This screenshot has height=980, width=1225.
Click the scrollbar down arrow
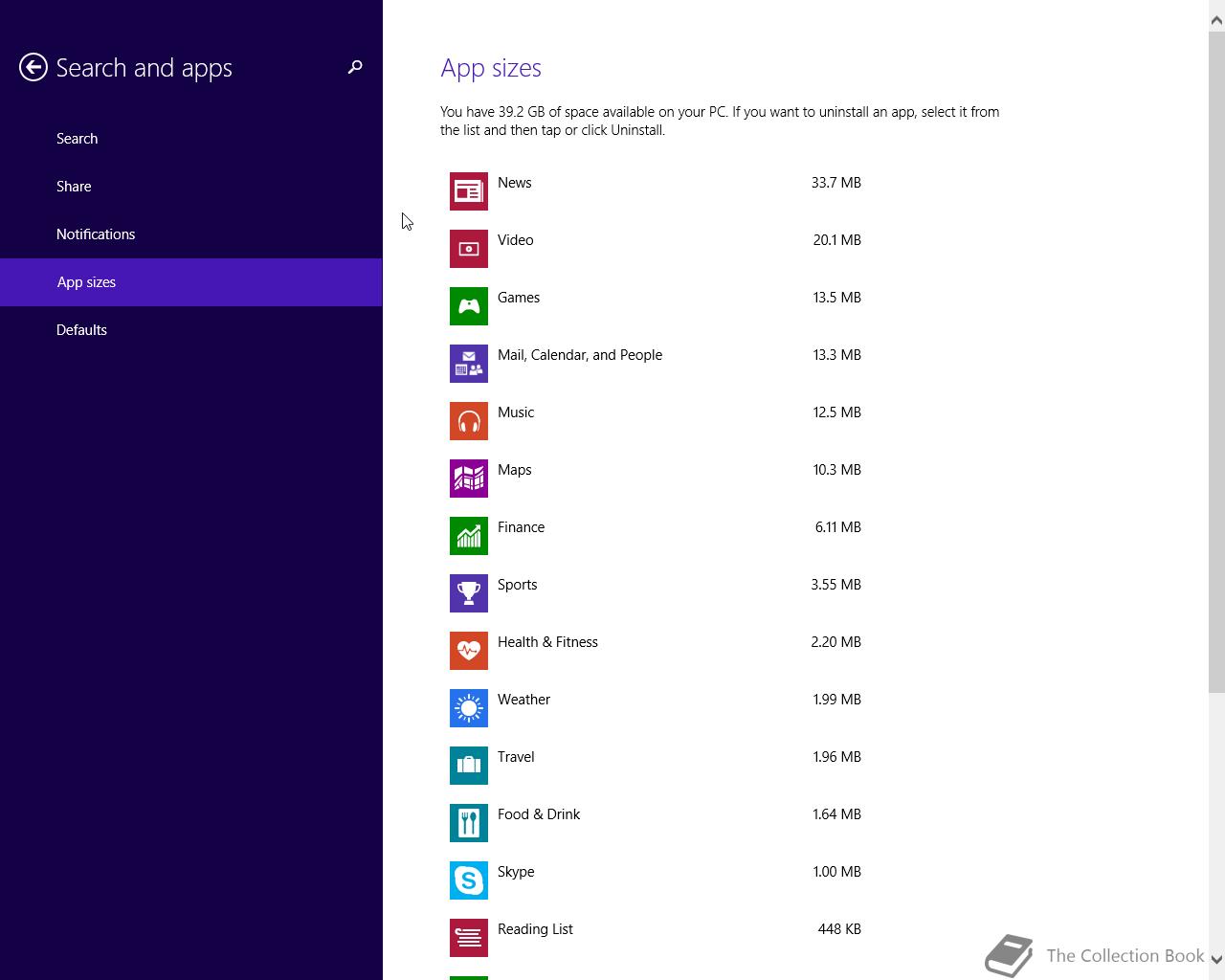tap(1216, 959)
